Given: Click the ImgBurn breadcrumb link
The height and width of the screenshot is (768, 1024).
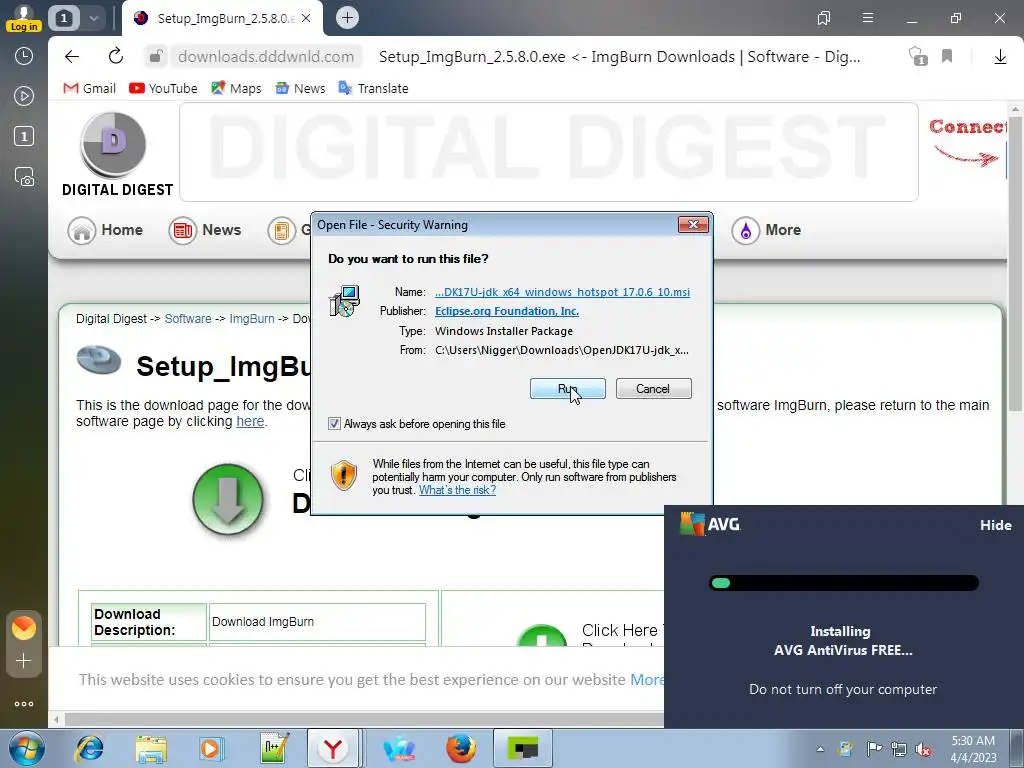Looking at the screenshot, I should point(251,319).
